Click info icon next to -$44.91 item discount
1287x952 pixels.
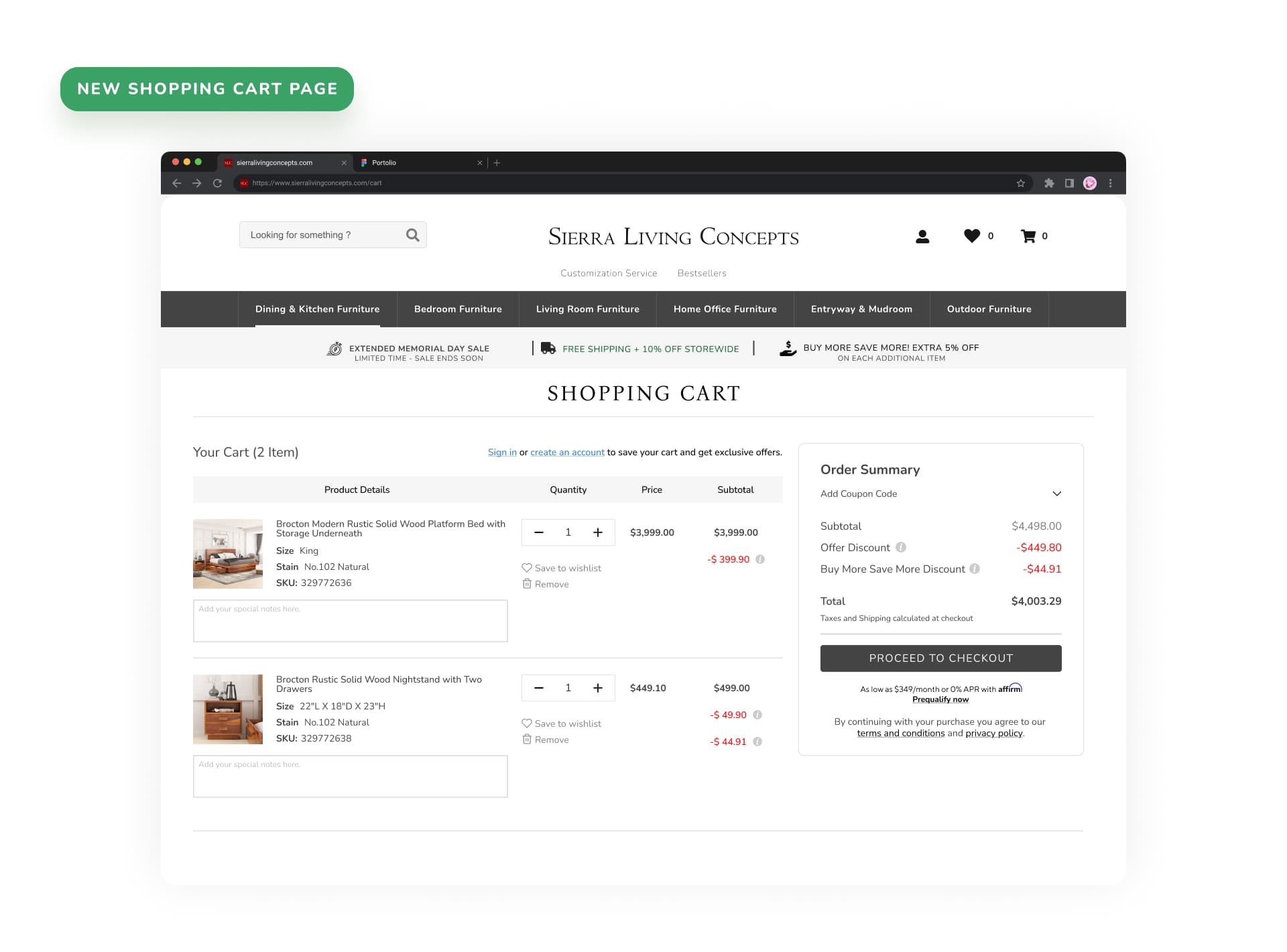click(757, 741)
